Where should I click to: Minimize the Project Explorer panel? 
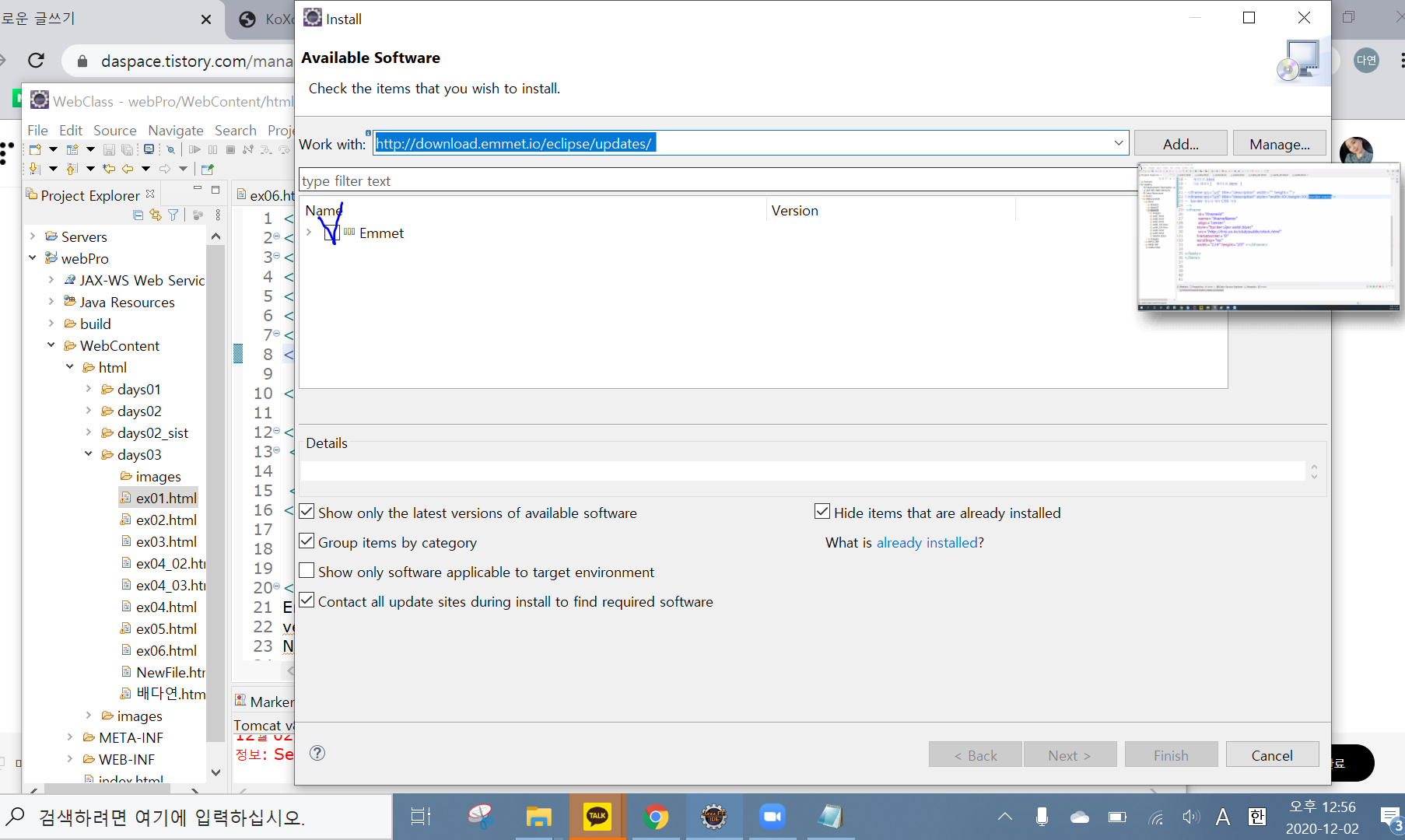point(198,189)
